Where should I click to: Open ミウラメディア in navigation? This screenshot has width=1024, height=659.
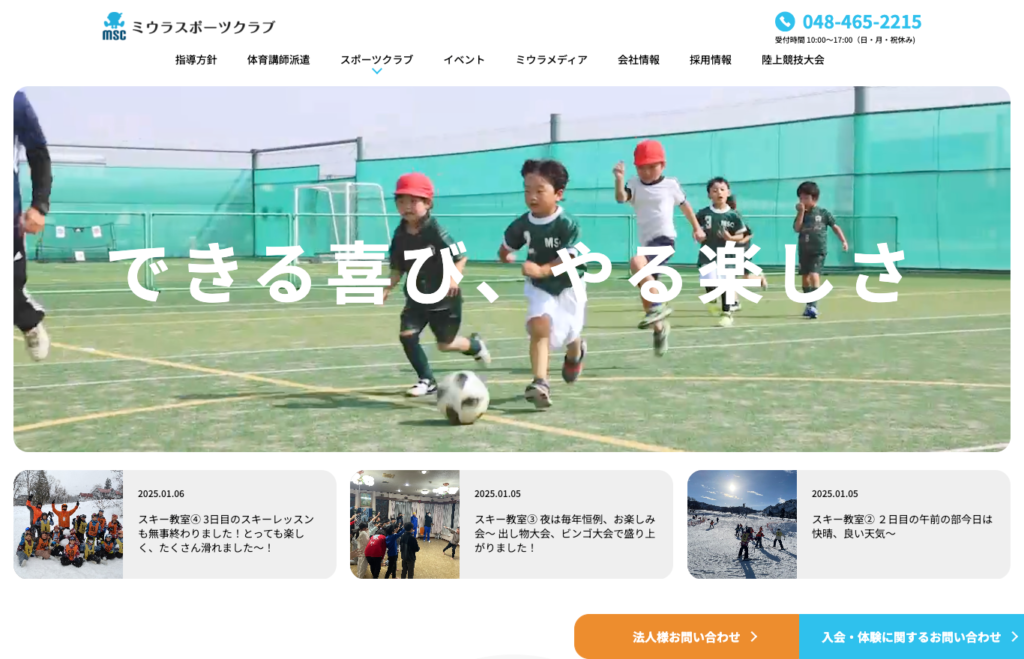[x=551, y=60]
